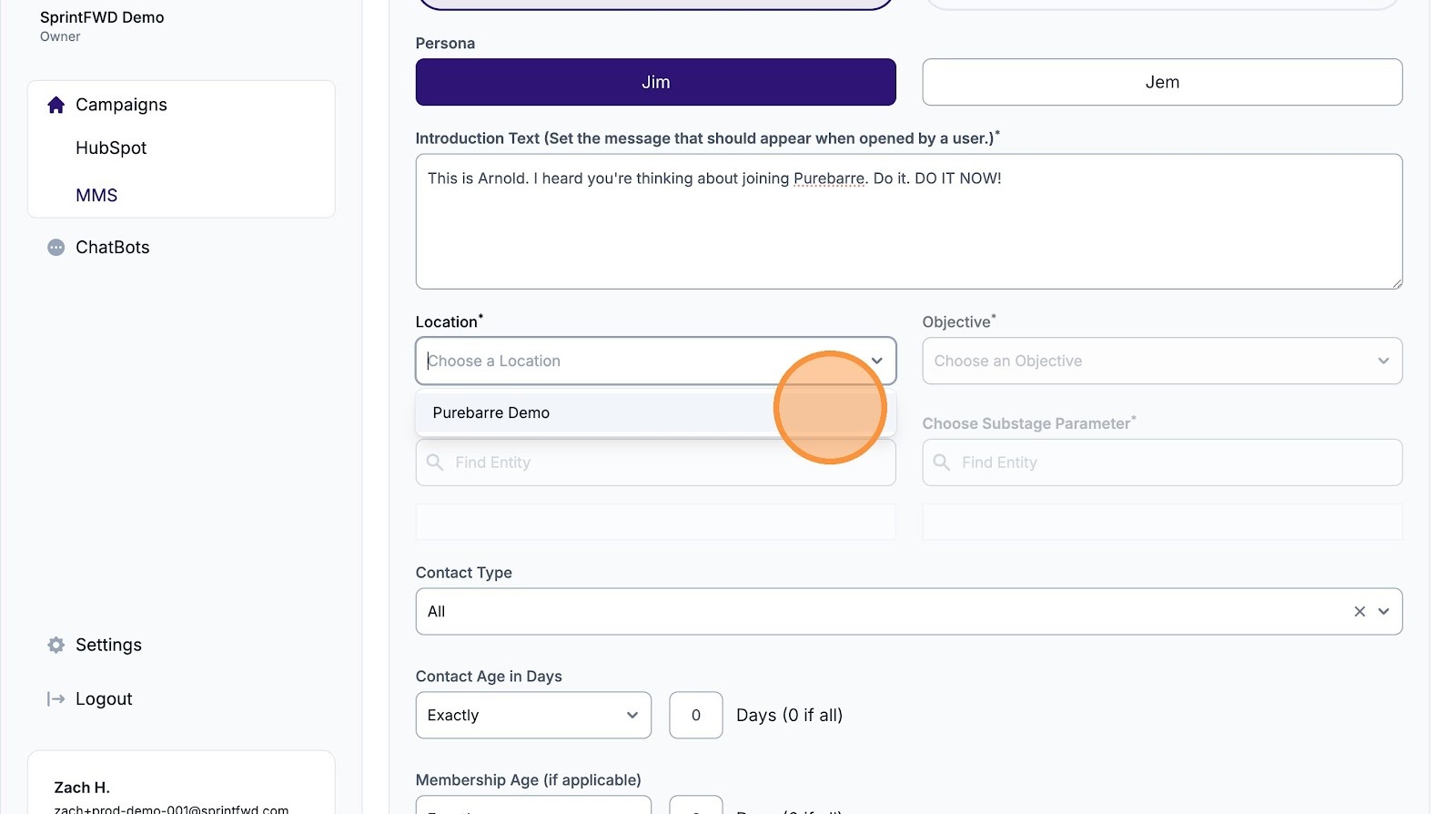Click the Settings gear icon
This screenshot has height=814, width=1456.
[56, 645]
